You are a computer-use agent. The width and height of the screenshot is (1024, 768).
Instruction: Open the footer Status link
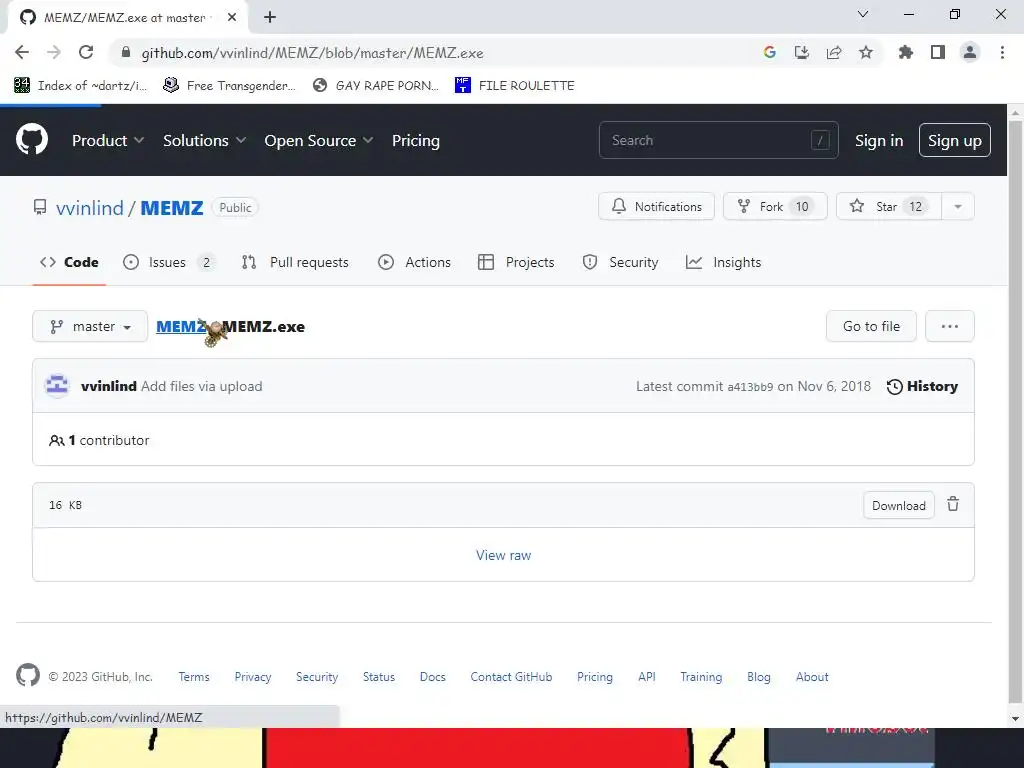coord(379,677)
